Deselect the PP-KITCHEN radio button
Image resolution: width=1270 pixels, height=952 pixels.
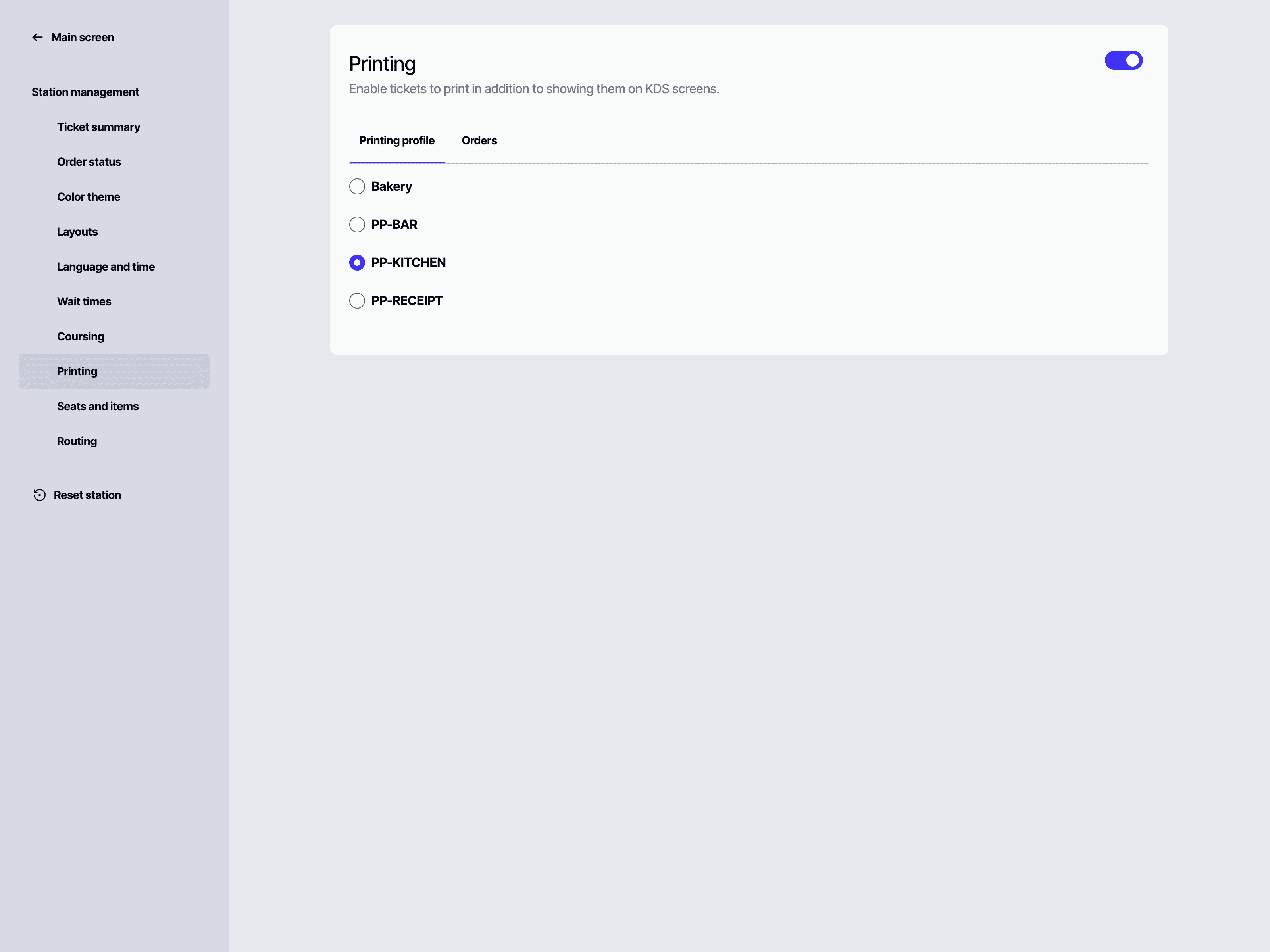coord(357,262)
